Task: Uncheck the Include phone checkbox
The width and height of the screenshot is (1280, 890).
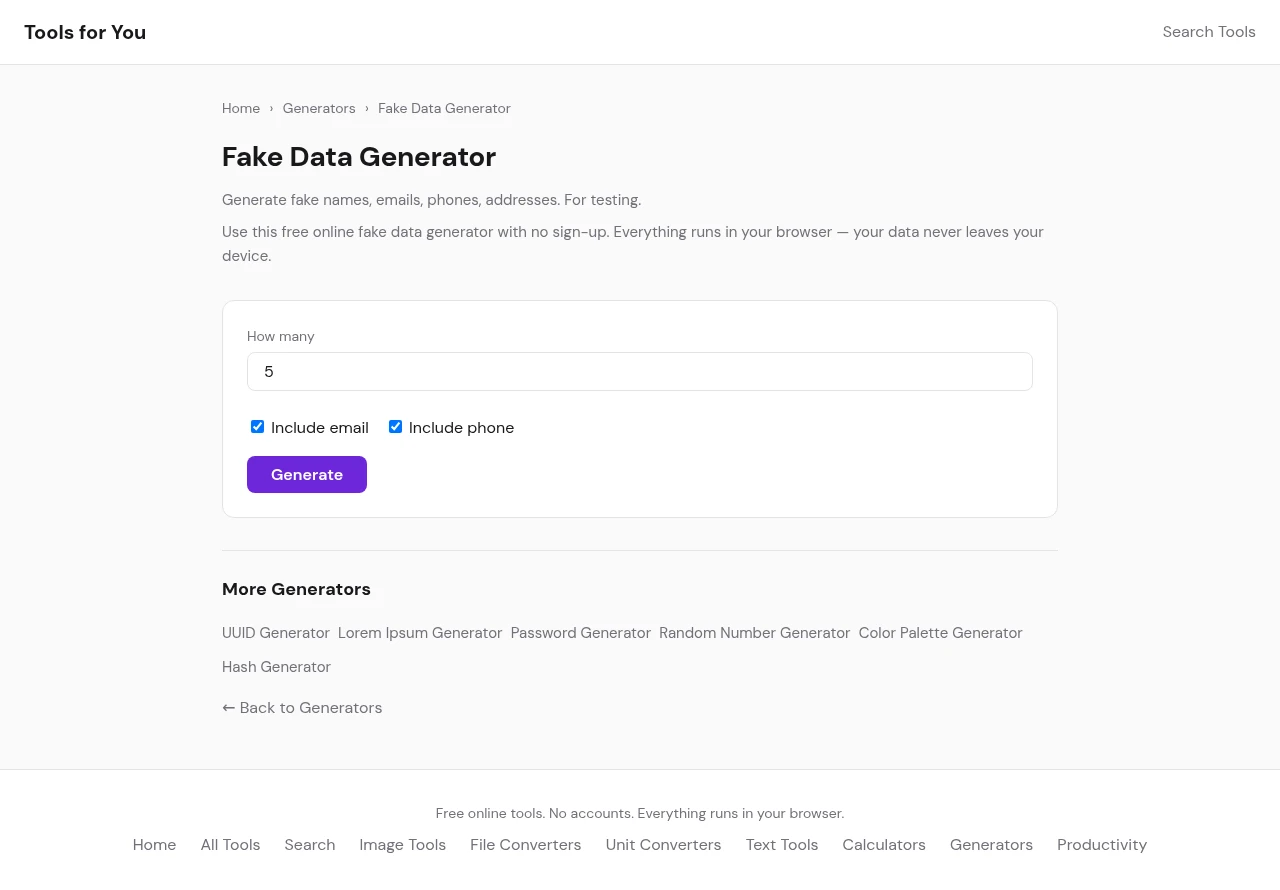Action: 396,427
